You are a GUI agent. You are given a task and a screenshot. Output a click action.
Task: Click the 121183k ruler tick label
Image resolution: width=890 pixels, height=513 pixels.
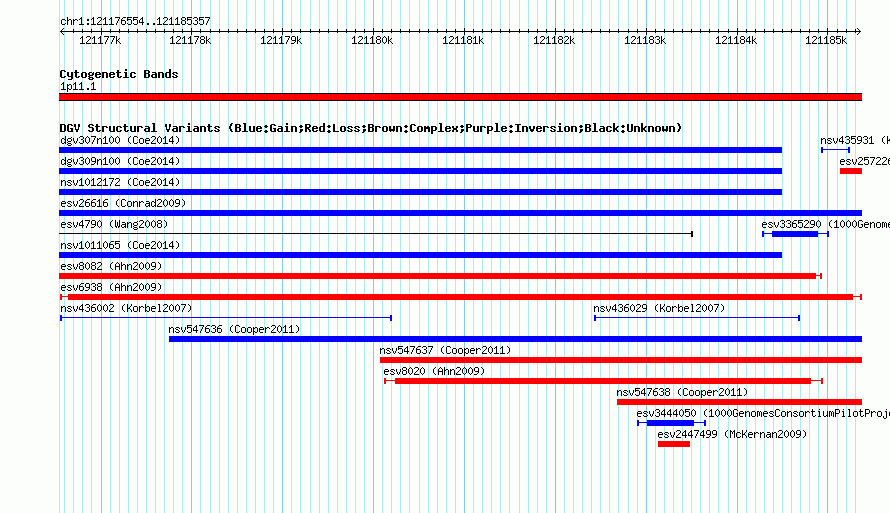pyautogui.click(x=645, y=40)
